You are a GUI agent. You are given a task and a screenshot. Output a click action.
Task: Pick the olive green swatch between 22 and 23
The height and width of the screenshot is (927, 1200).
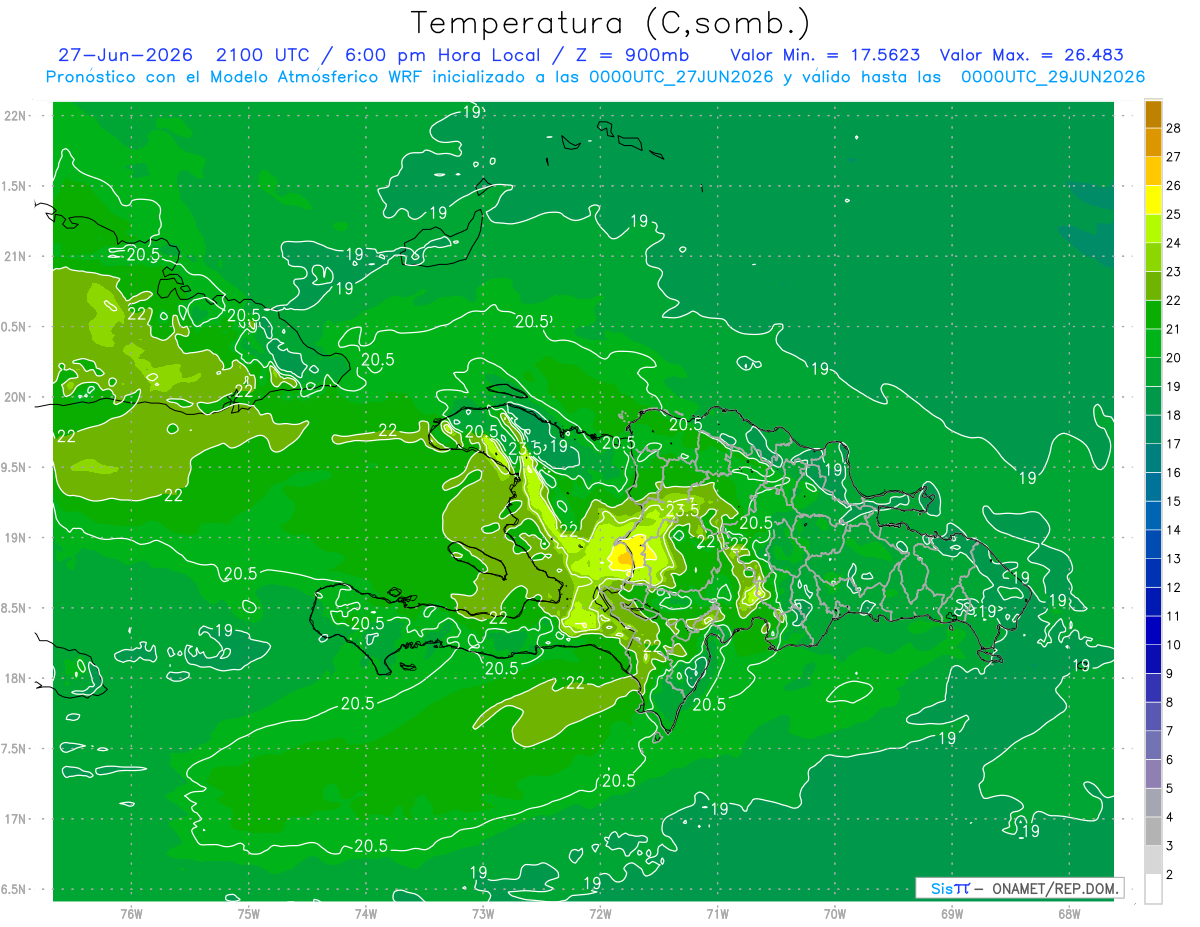1153,286
